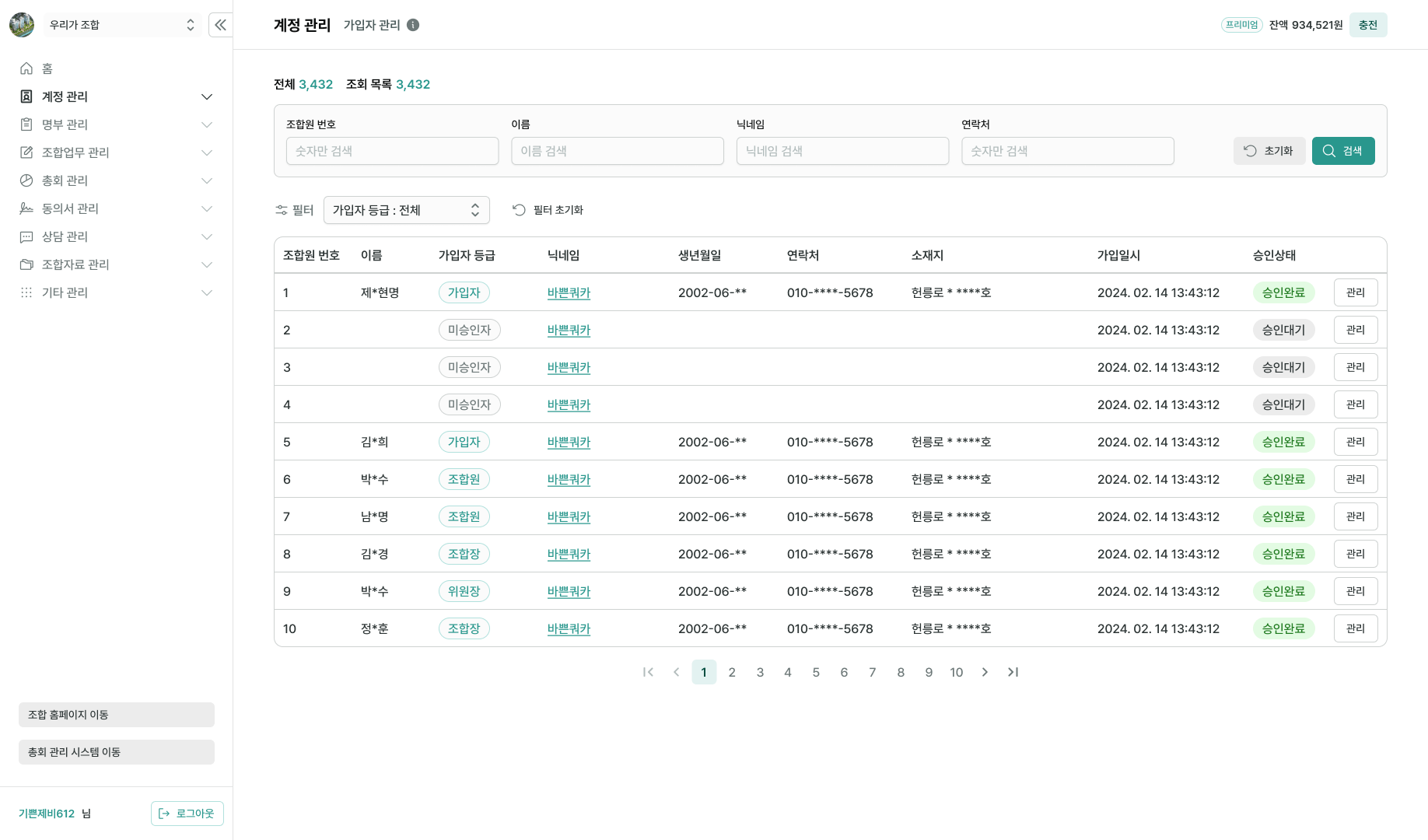
Task: Select approval status badge 승인대기 on row 2
Action: [1283, 330]
